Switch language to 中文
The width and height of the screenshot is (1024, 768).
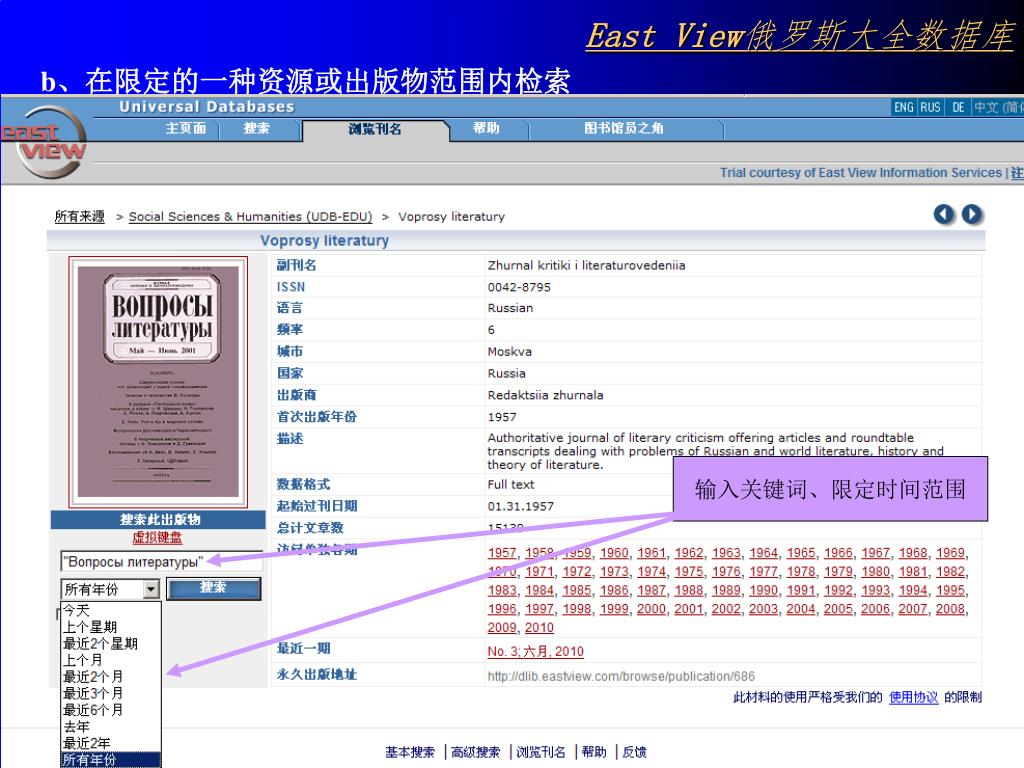[x=997, y=107]
